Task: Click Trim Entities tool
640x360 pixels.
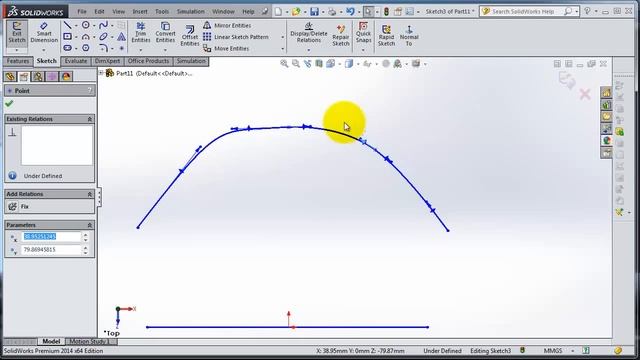Action: [141, 33]
